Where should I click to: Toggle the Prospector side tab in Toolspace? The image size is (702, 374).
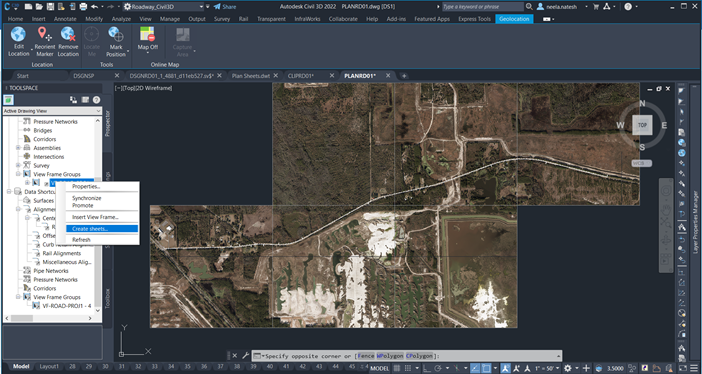107,123
